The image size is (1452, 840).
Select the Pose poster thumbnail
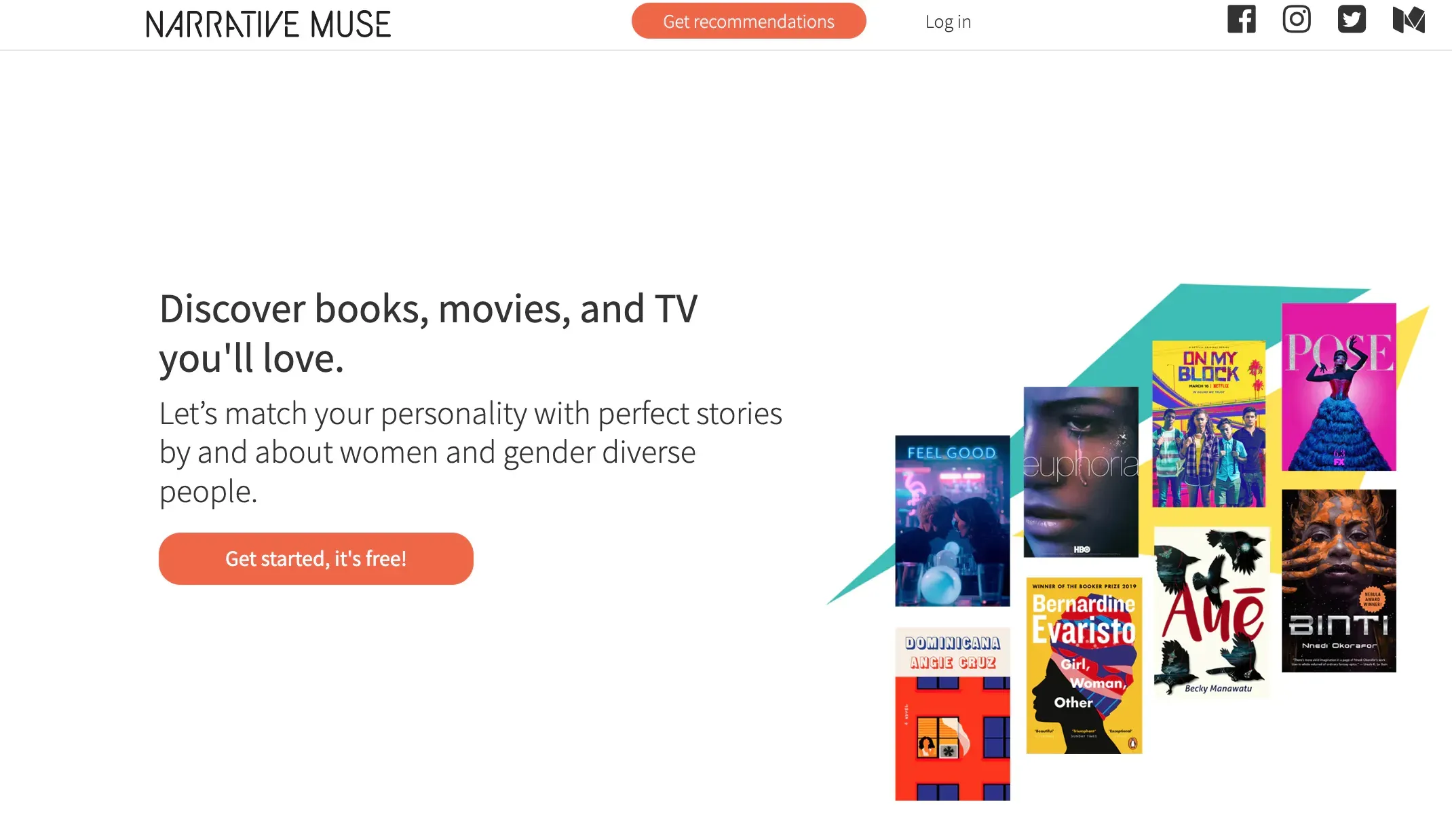point(1338,387)
